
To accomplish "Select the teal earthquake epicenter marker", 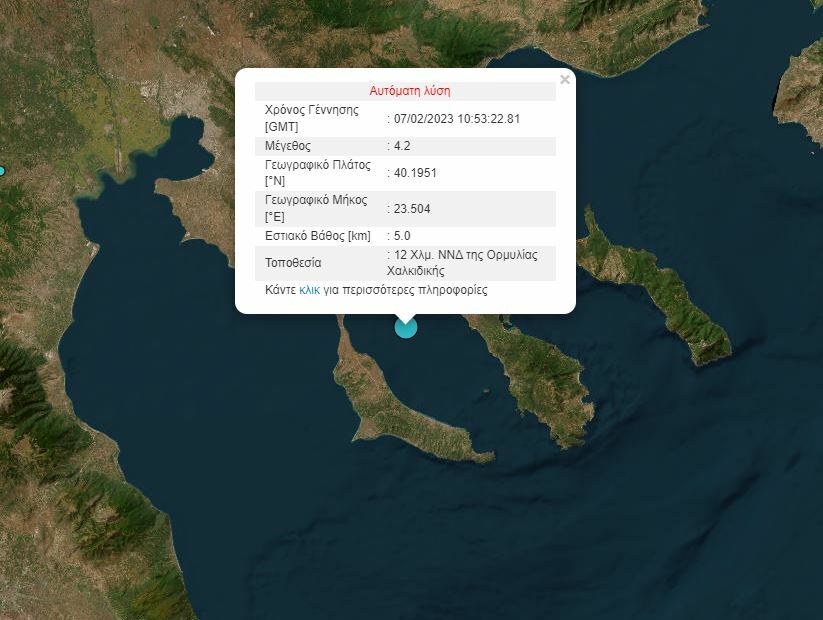I will coord(404,328).
